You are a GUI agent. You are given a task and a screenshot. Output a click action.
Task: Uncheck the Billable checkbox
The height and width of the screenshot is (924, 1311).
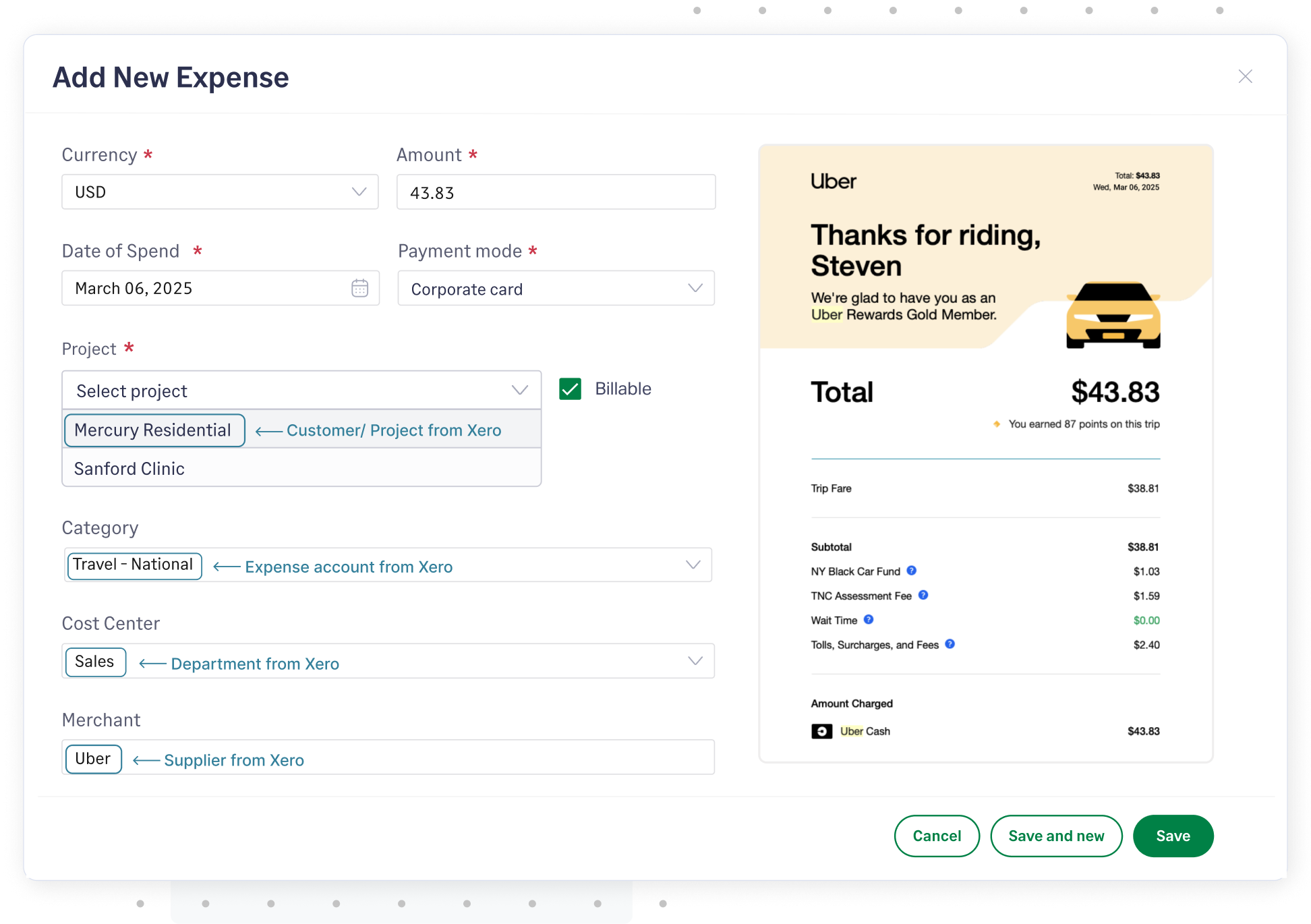pos(570,388)
